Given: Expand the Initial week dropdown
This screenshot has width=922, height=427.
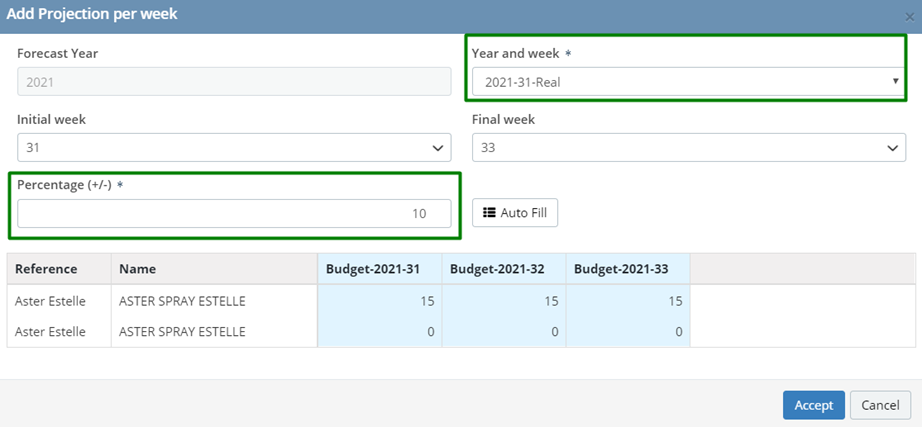Looking at the screenshot, I should (x=235, y=148).
